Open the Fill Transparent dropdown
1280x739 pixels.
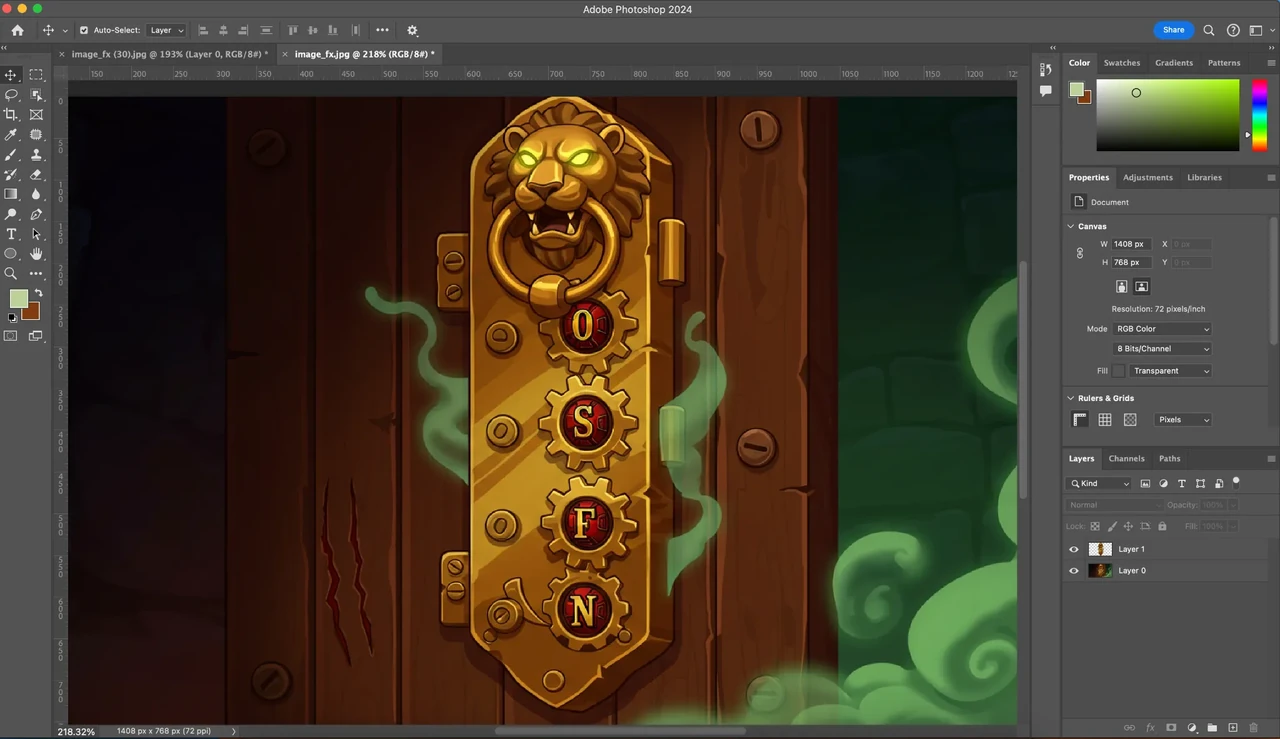click(1170, 371)
